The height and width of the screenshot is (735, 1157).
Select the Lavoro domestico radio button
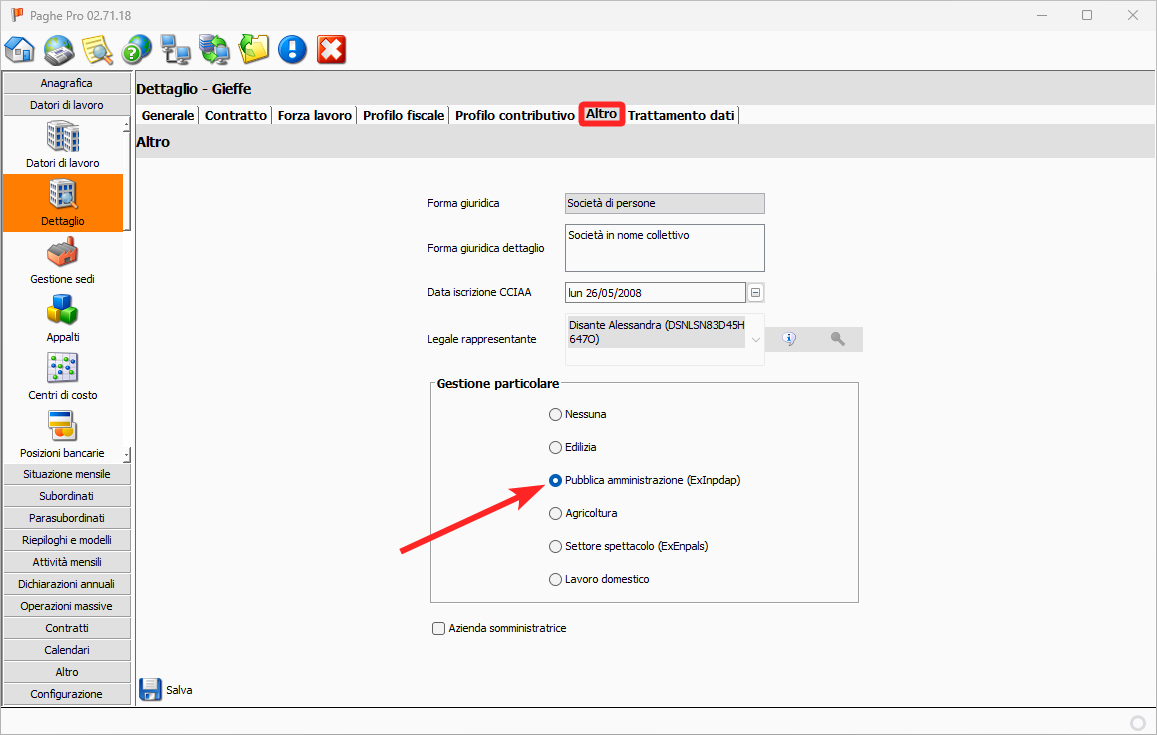tap(556, 579)
